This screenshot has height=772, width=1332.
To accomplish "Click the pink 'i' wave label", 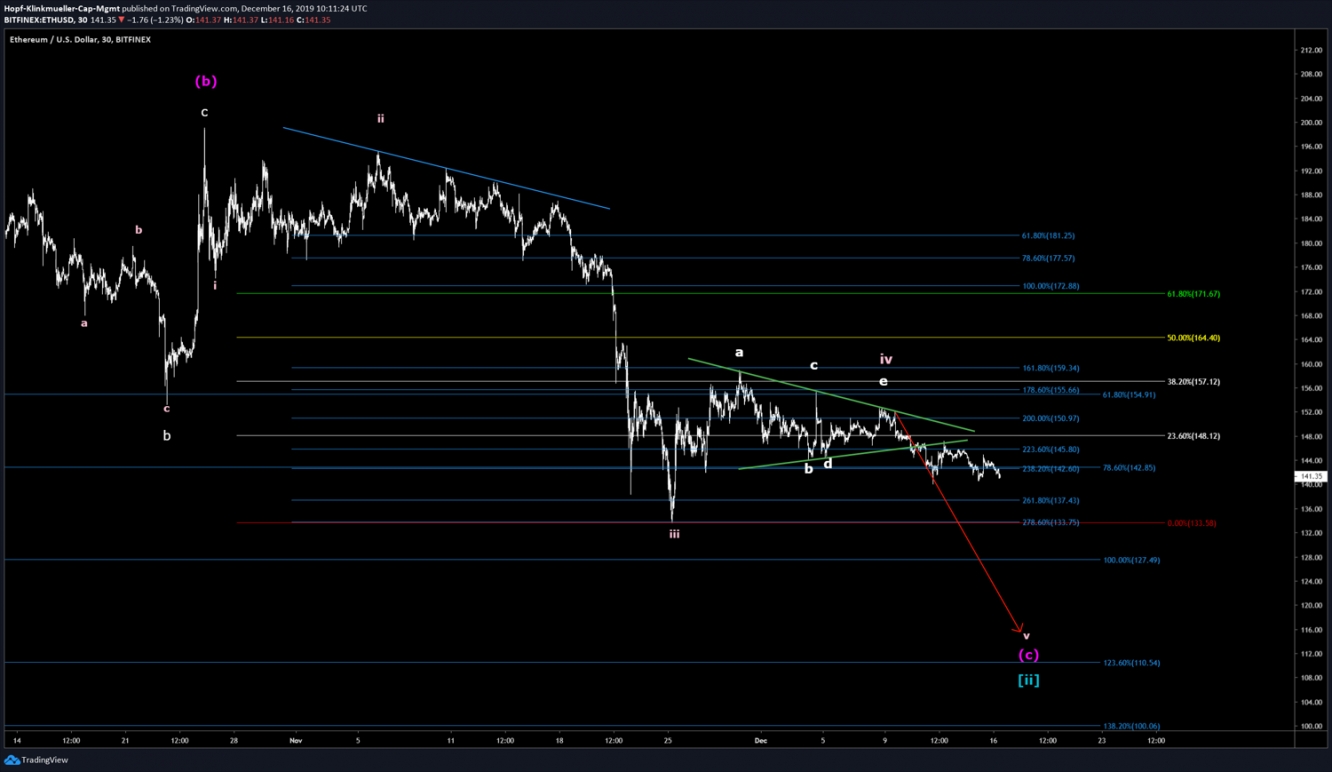I will click(214, 285).
